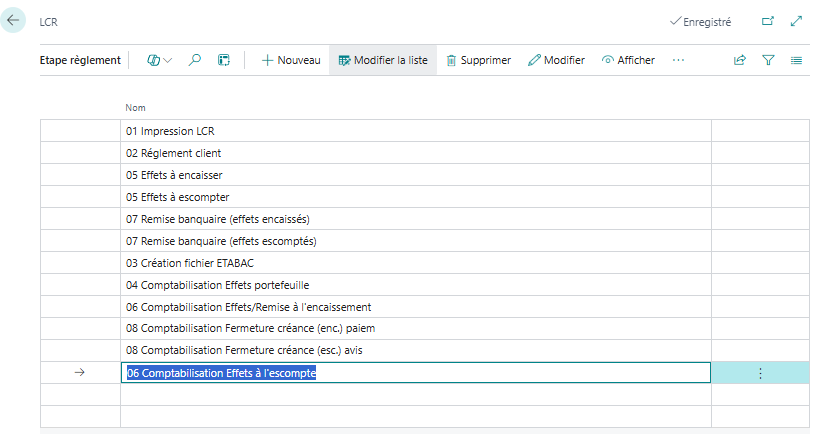Show more actions ellipsis menu

[679, 60]
